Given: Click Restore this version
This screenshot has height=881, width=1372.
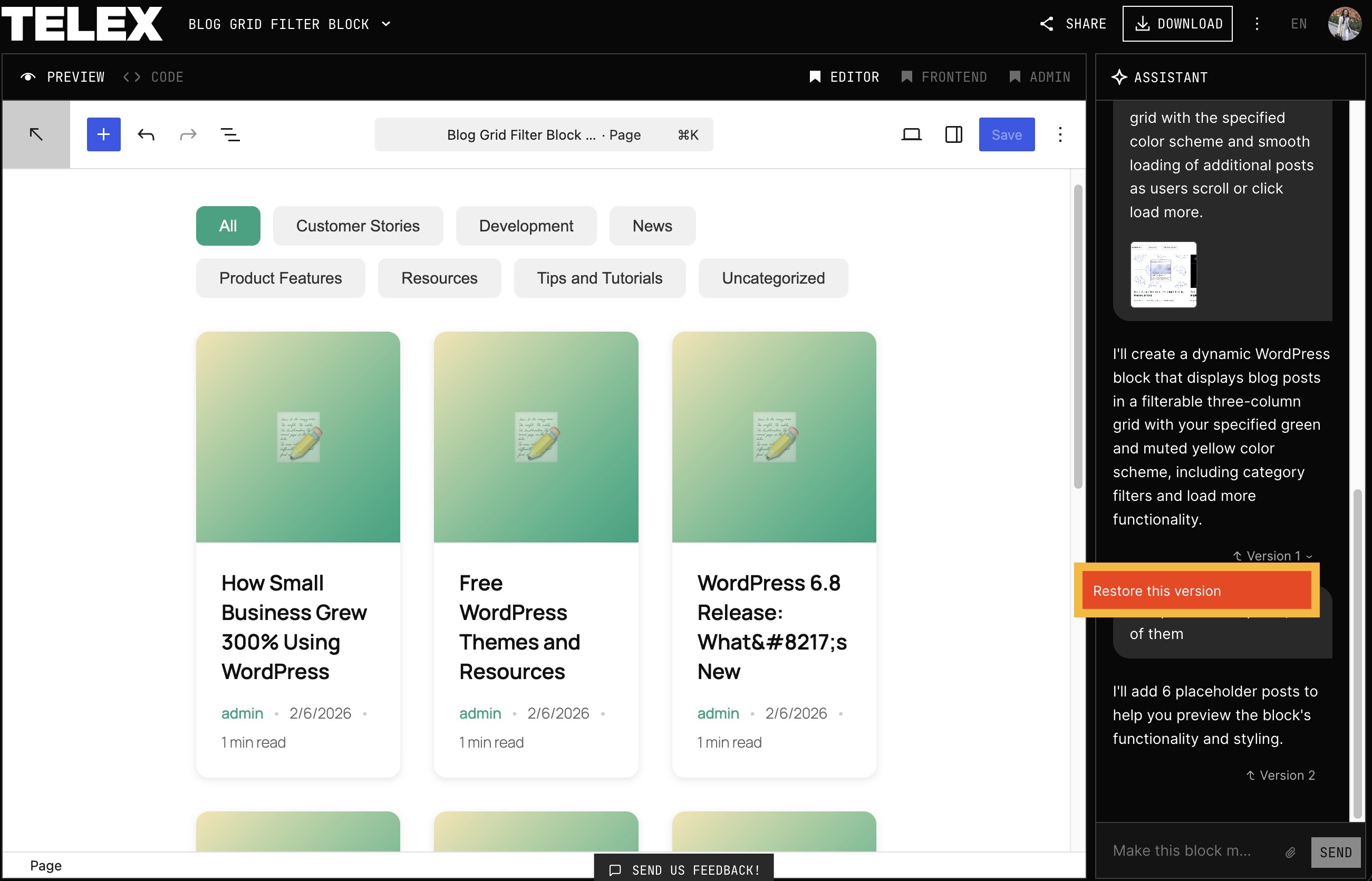Looking at the screenshot, I should (1196, 591).
